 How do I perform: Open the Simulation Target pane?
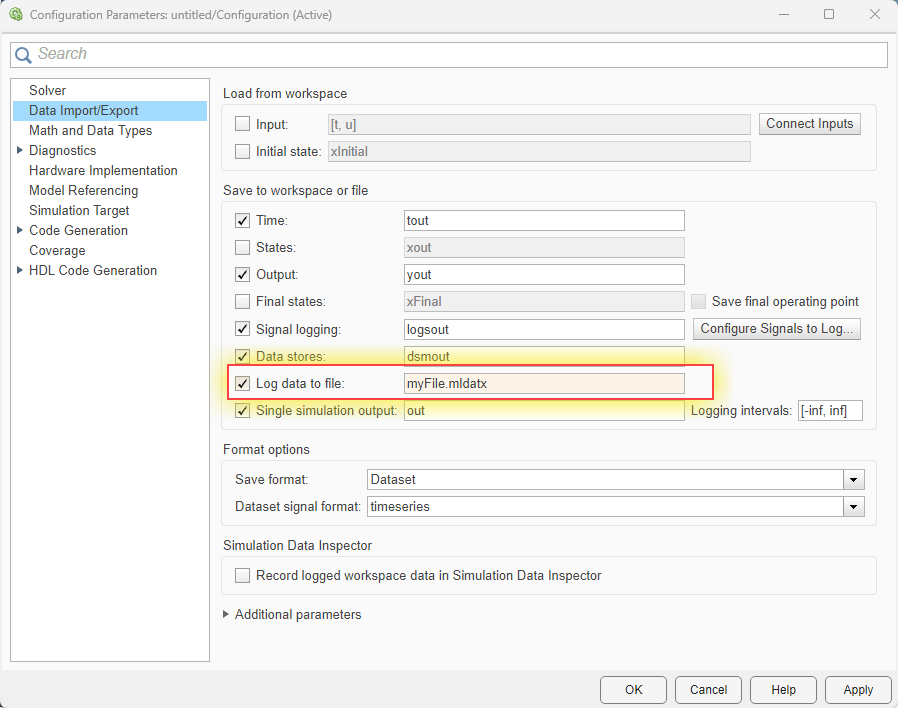pos(79,210)
